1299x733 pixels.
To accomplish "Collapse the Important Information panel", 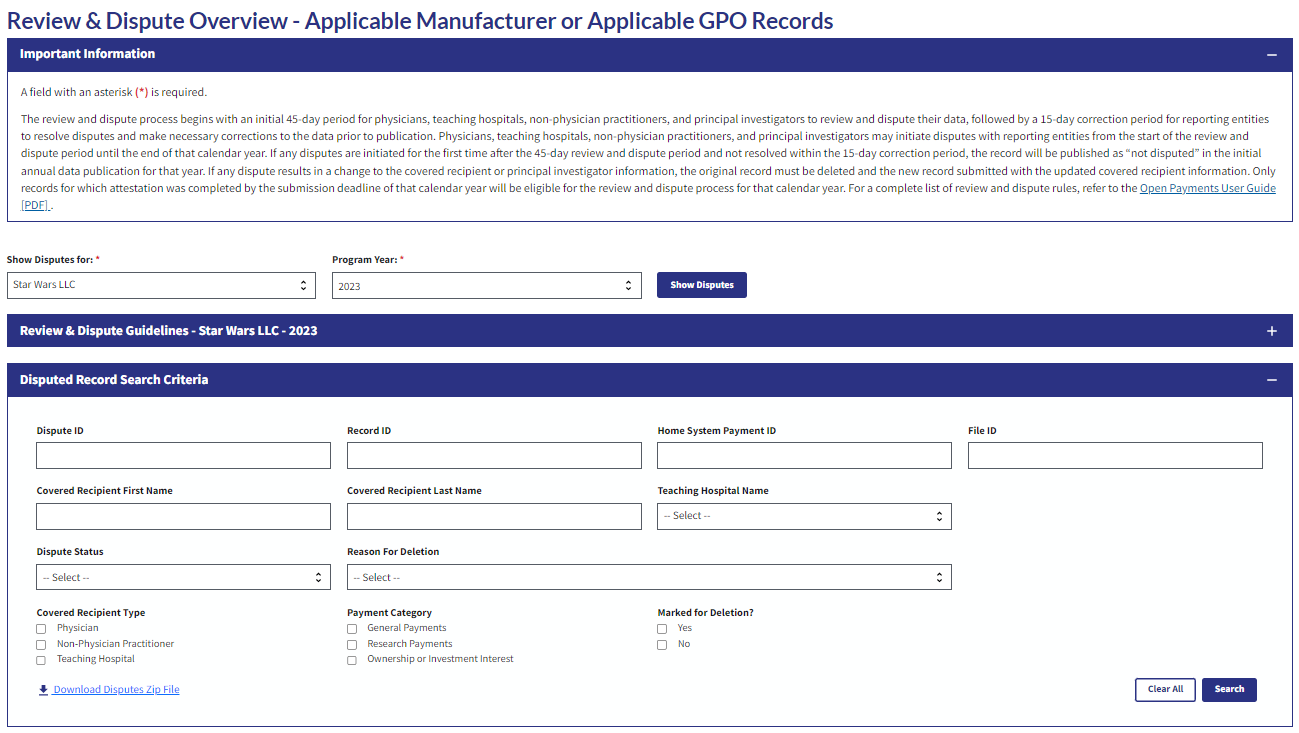I will (x=1271, y=55).
